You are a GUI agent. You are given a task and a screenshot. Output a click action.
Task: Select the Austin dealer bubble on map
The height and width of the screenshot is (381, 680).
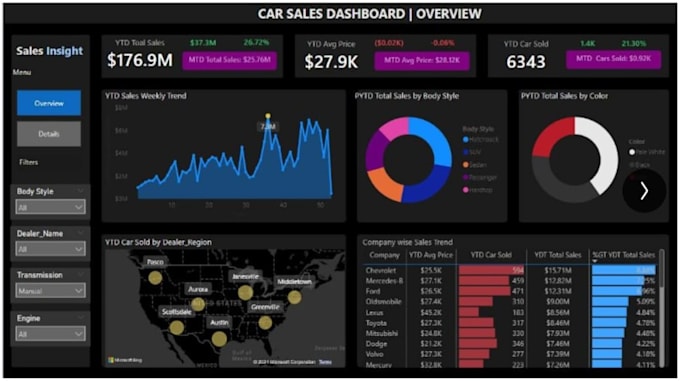(x=219, y=339)
